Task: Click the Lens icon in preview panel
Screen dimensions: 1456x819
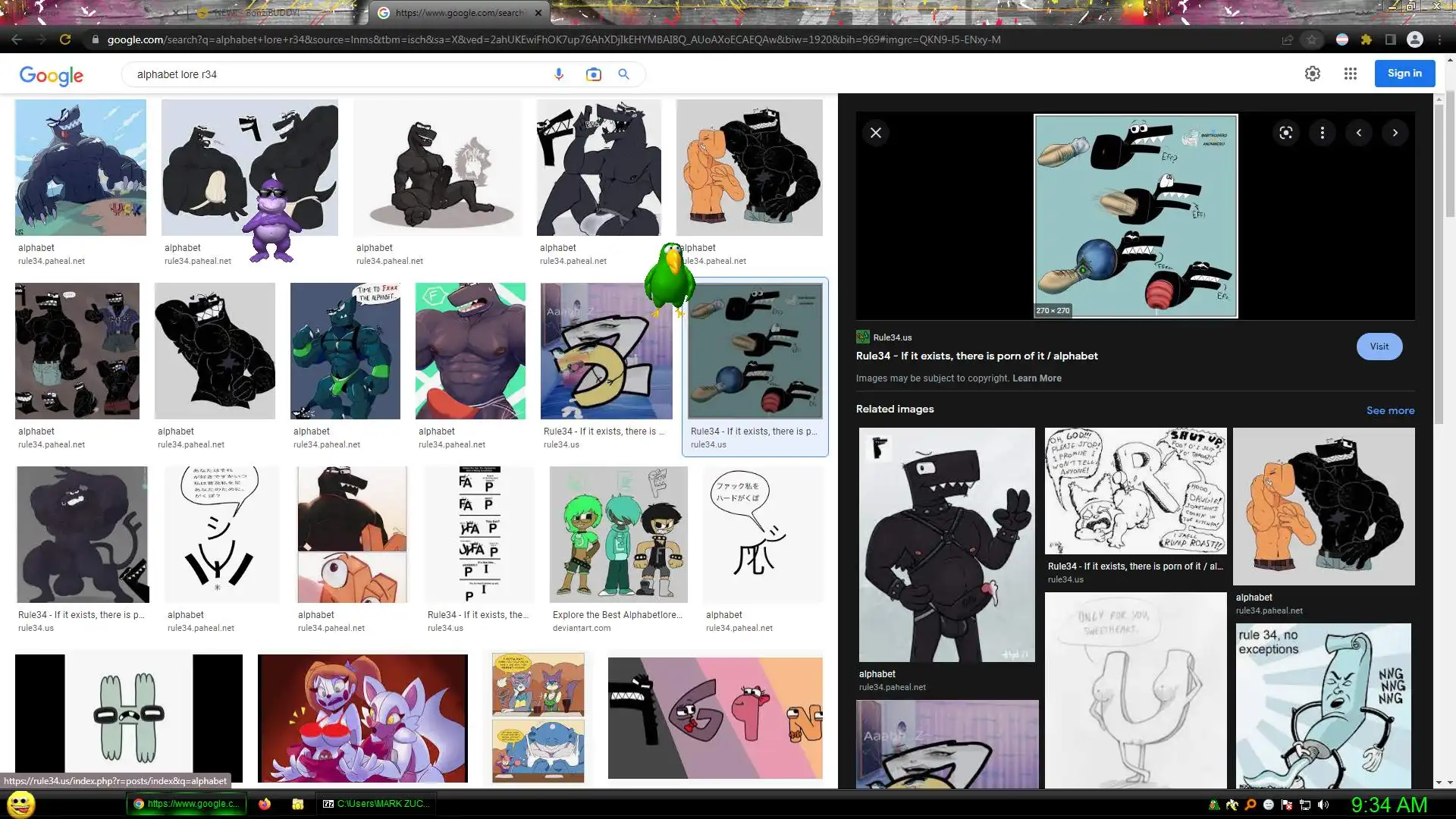Action: pyautogui.click(x=1286, y=133)
